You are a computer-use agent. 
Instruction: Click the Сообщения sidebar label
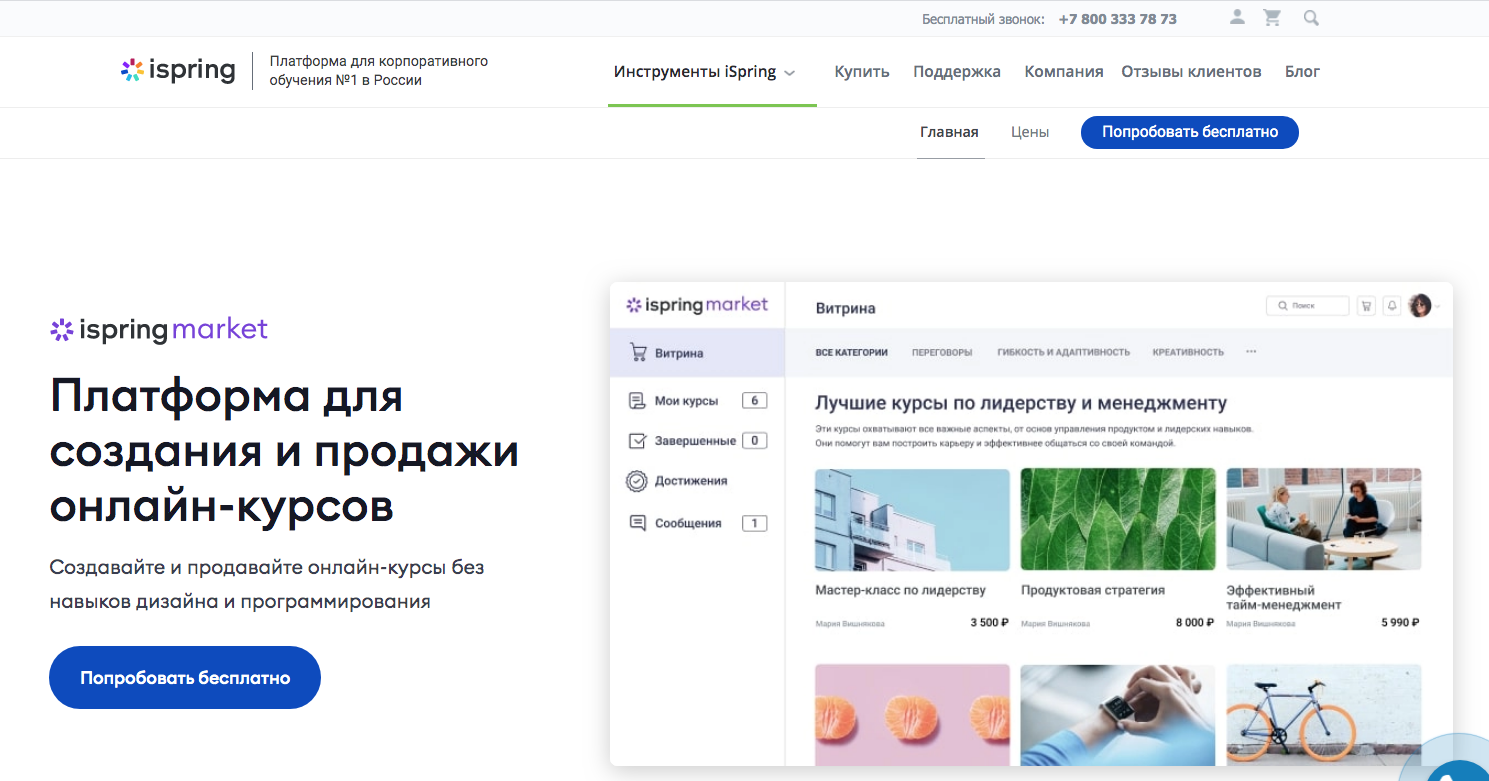click(688, 523)
